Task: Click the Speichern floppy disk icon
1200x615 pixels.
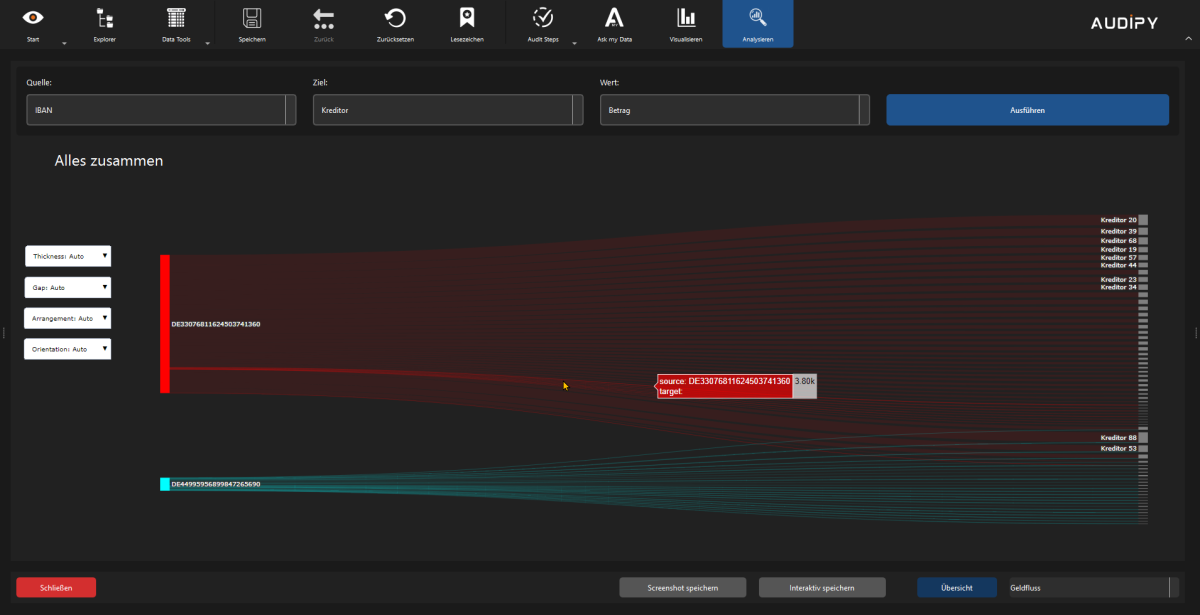Action: [x=252, y=18]
